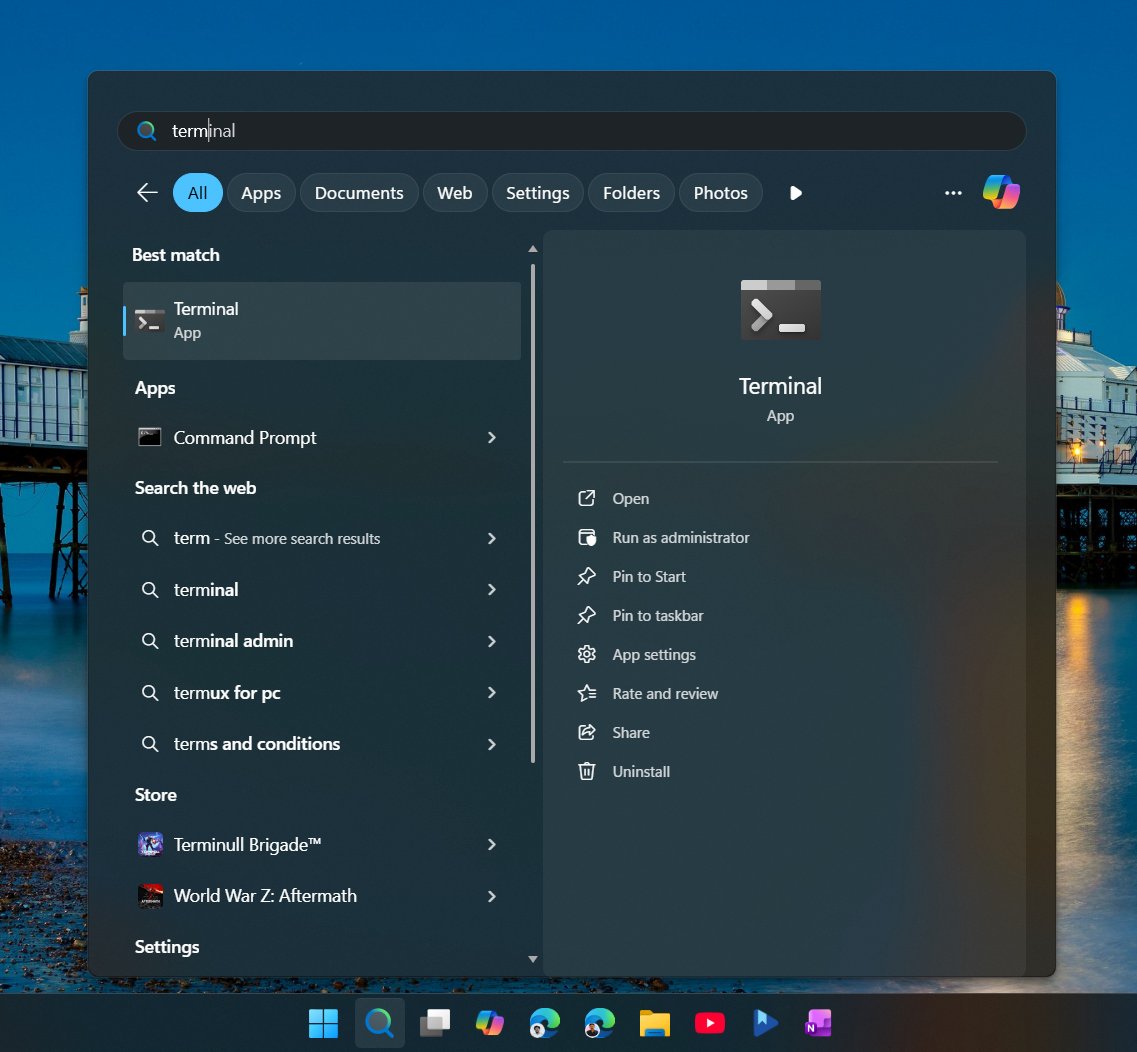Image resolution: width=1137 pixels, height=1052 pixels.
Task: Switch to the Apps filter tab
Action: tap(261, 192)
